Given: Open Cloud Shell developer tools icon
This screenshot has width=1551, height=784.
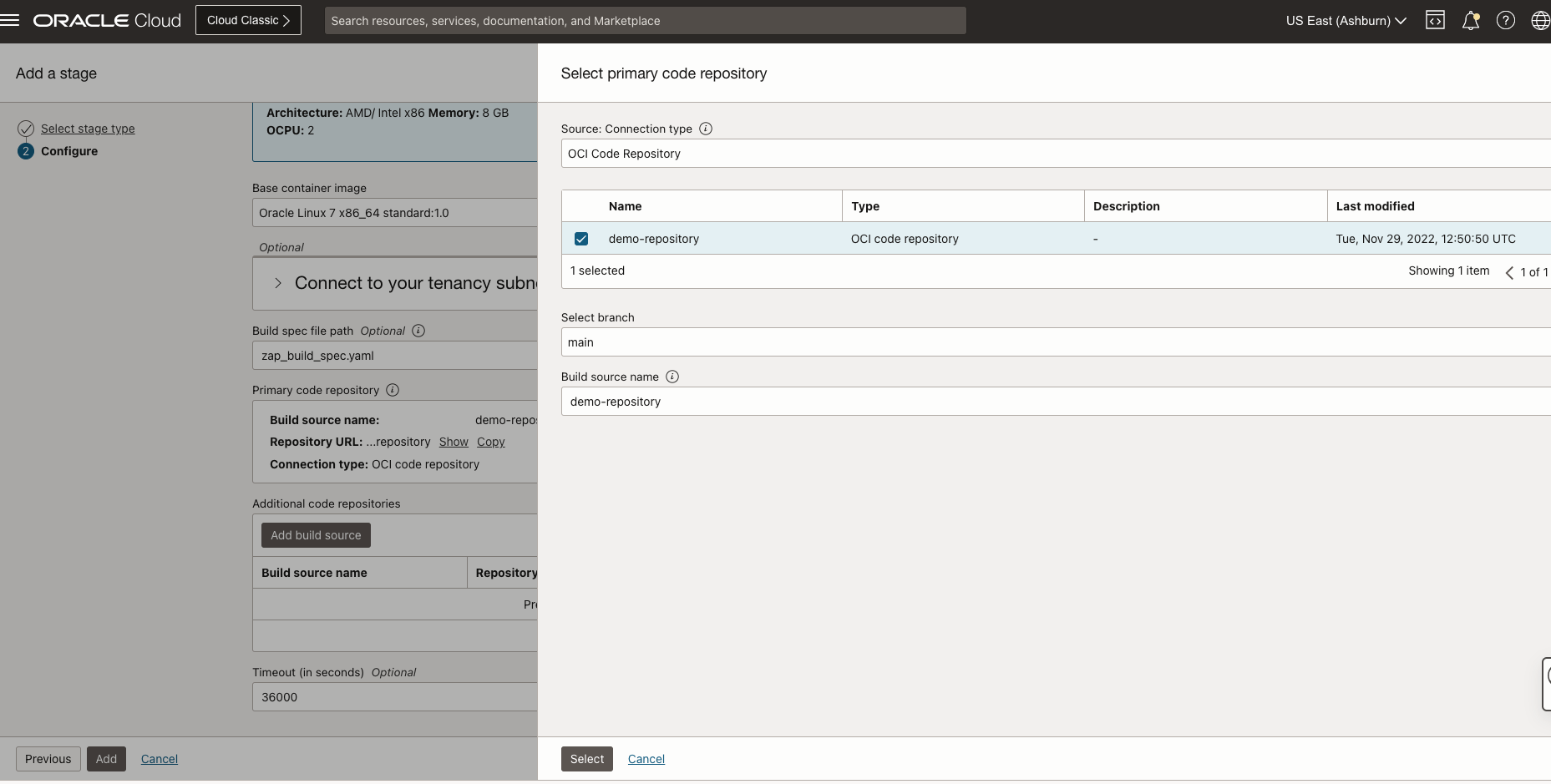Looking at the screenshot, I should pyautogui.click(x=1435, y=21).
